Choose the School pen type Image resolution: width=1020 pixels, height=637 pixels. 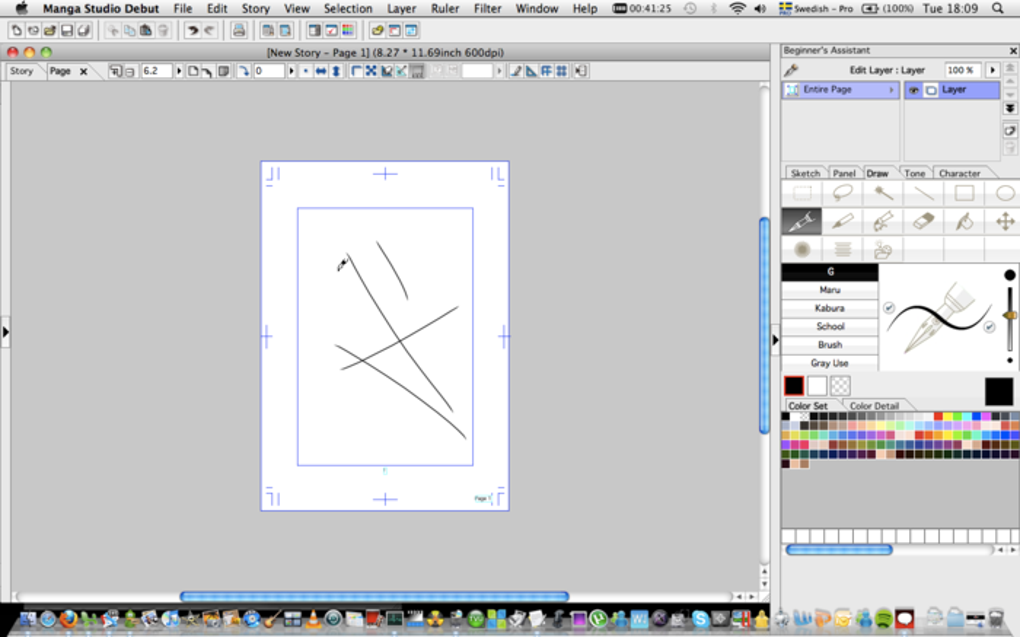829,326
